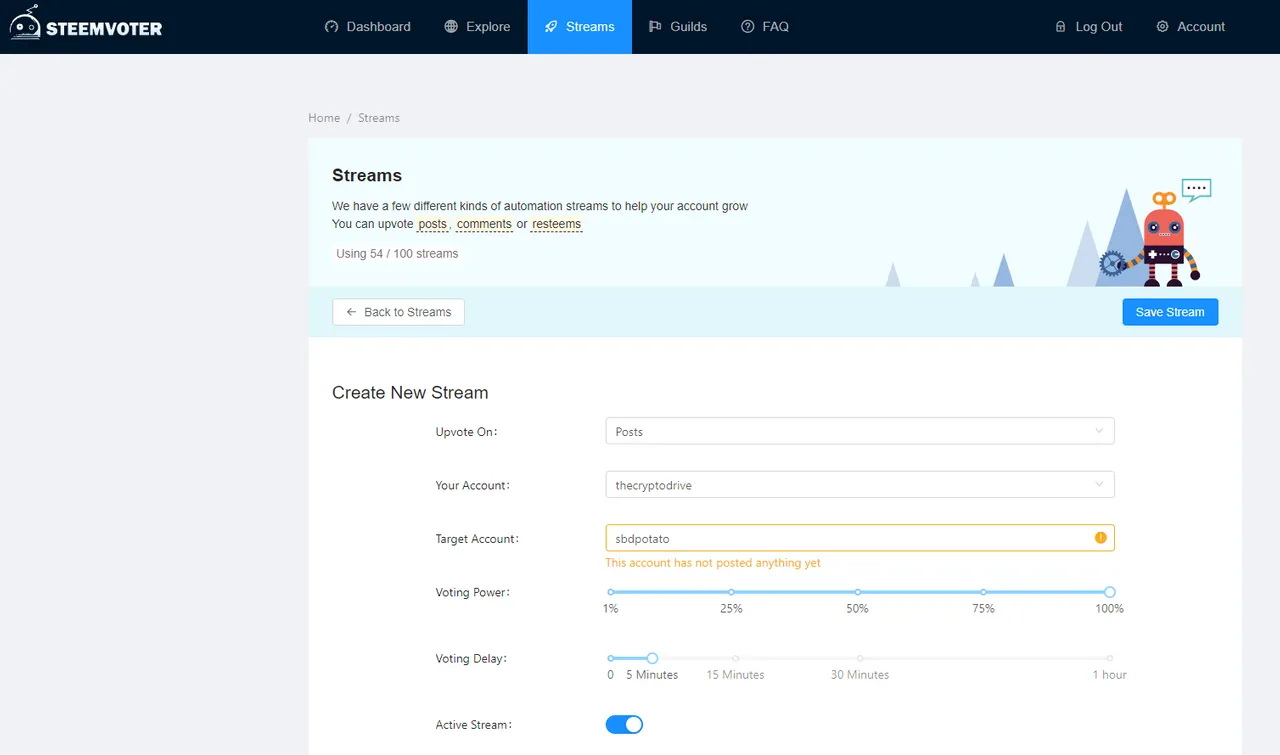This screenshot has height=755, width=1280.
Task: Click the Steemvoter robot logo
Action: point(25,24)
